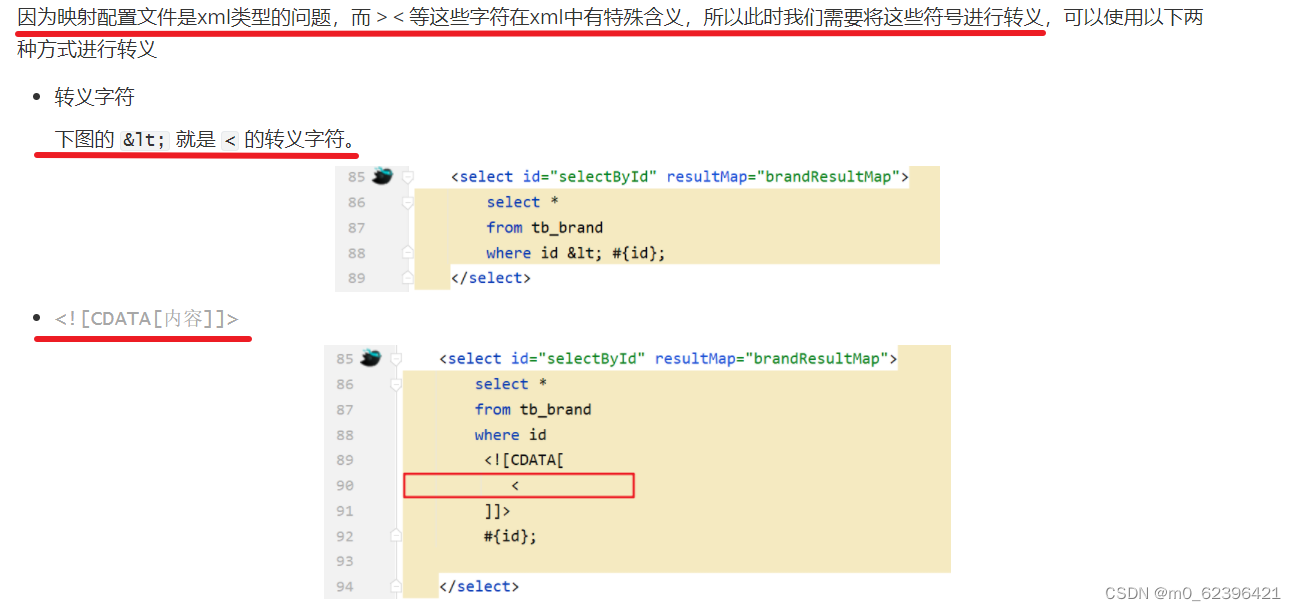Click 'where id &lt; #{id};' code line
The width and height of the screenshot is (1296, 611).
click(576, 253)
